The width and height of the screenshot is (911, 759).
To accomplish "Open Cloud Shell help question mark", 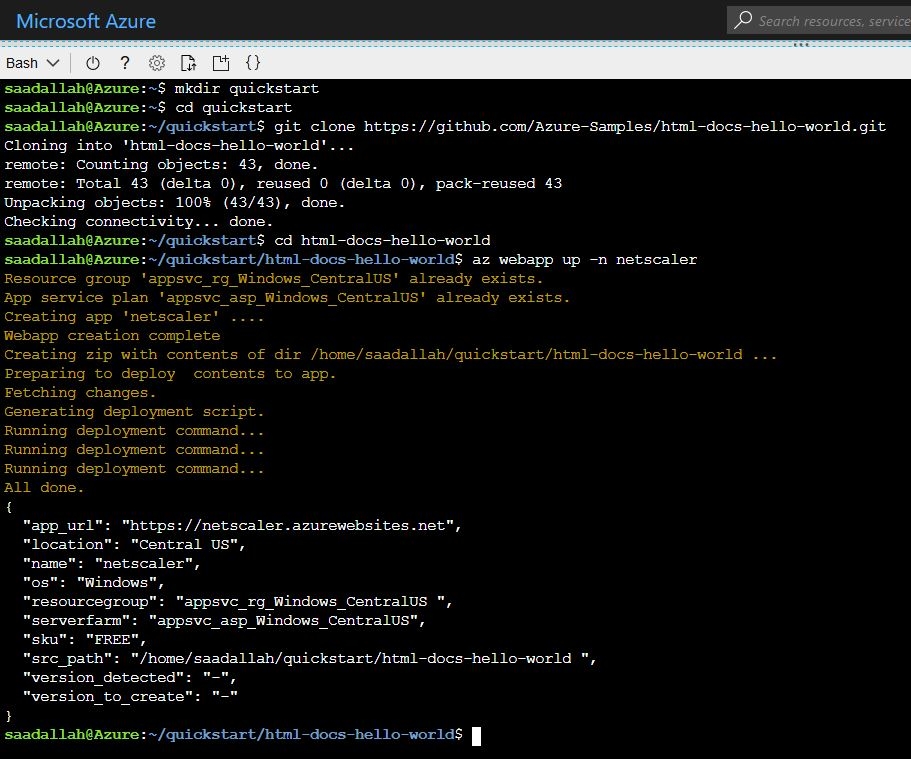I will pyautogui.click(x=124, y=63).
